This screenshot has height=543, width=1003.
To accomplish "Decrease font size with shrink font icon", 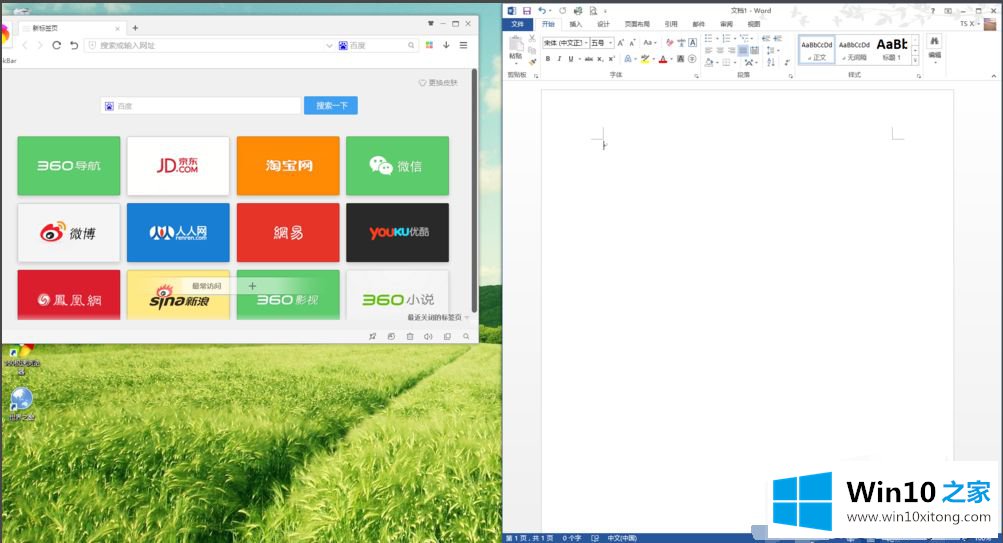I will coord(632,43).
